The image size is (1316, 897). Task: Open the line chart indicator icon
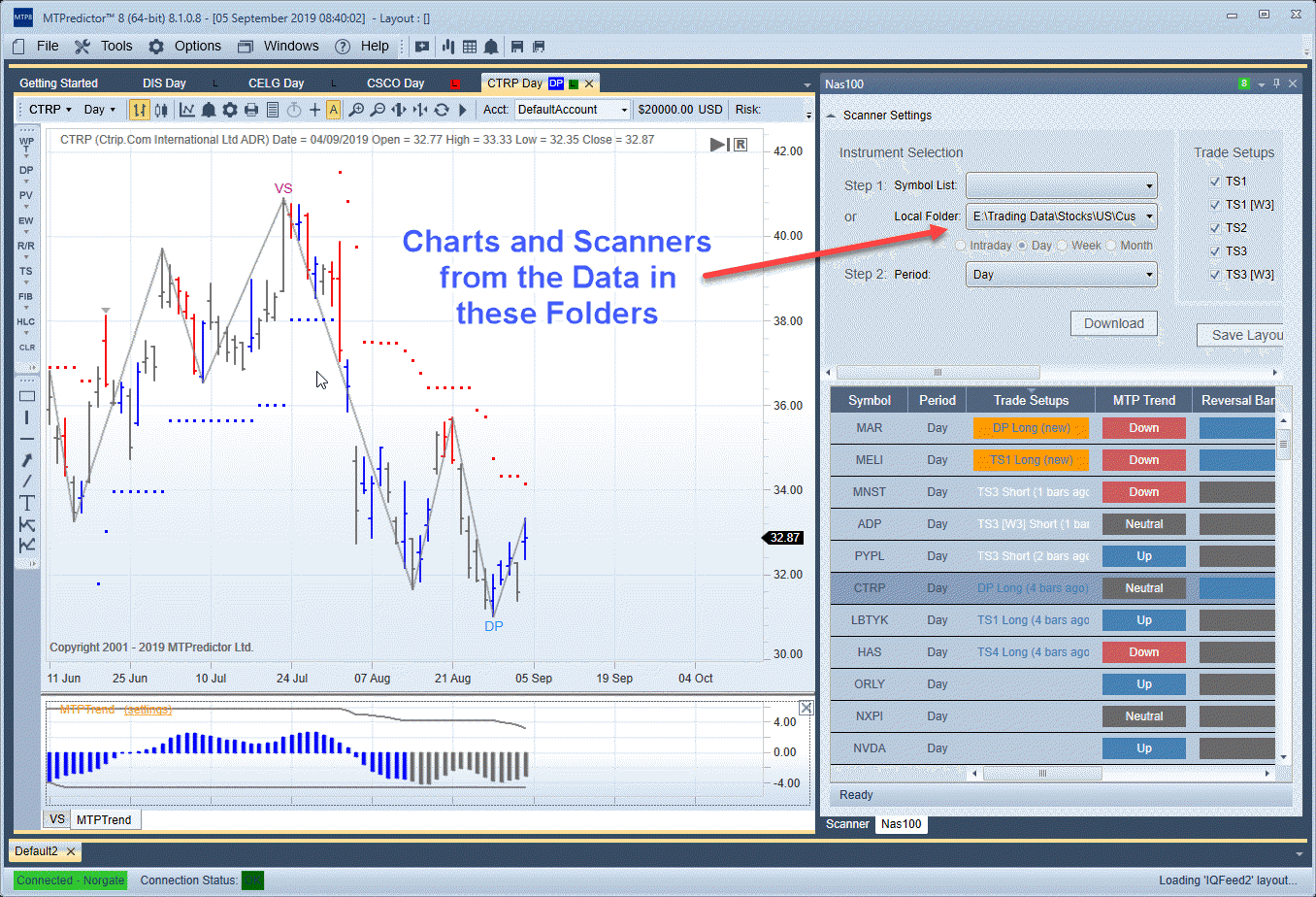[187, 110]
